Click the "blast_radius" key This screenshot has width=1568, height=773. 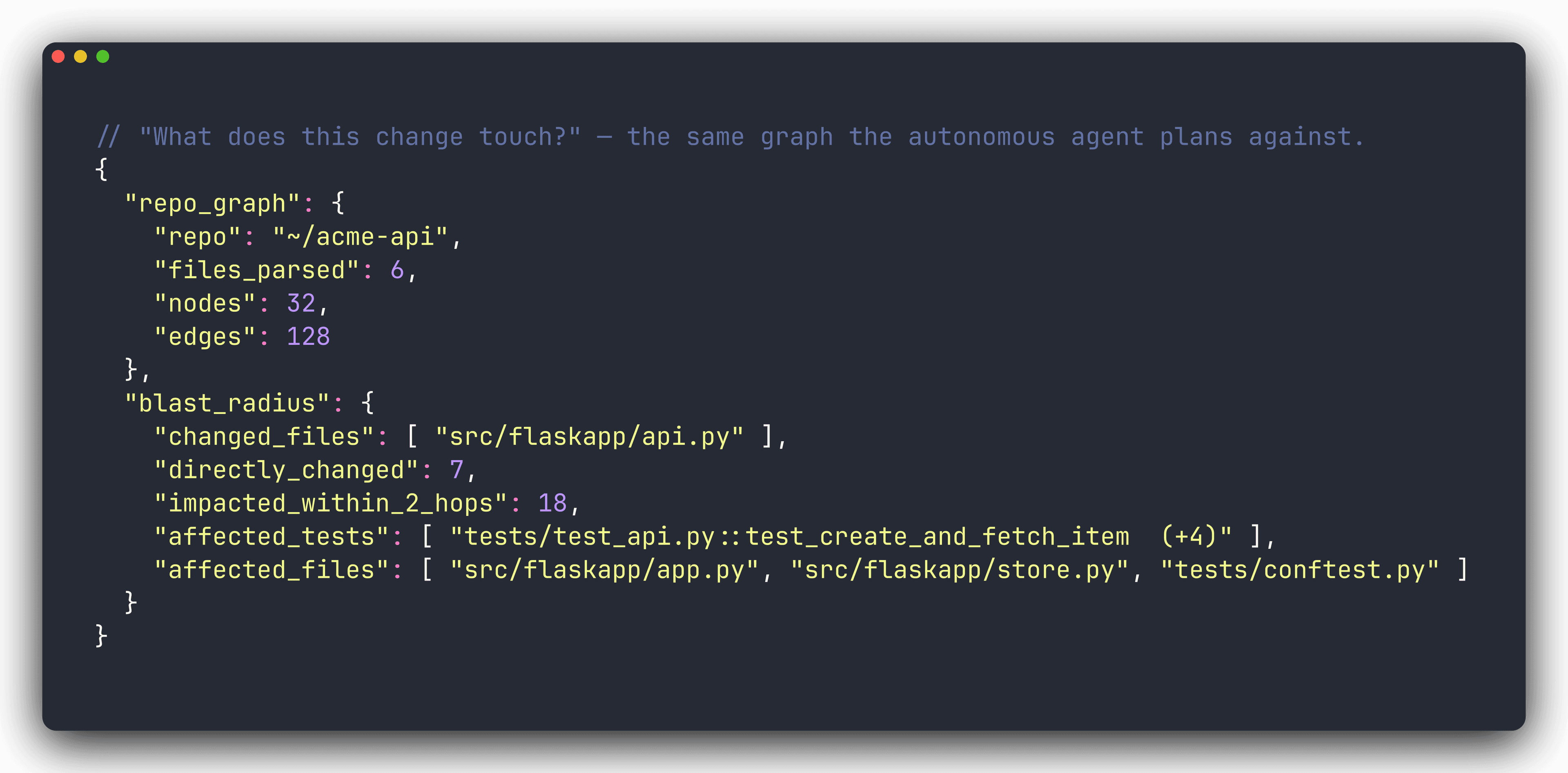(x=227, y=403)
